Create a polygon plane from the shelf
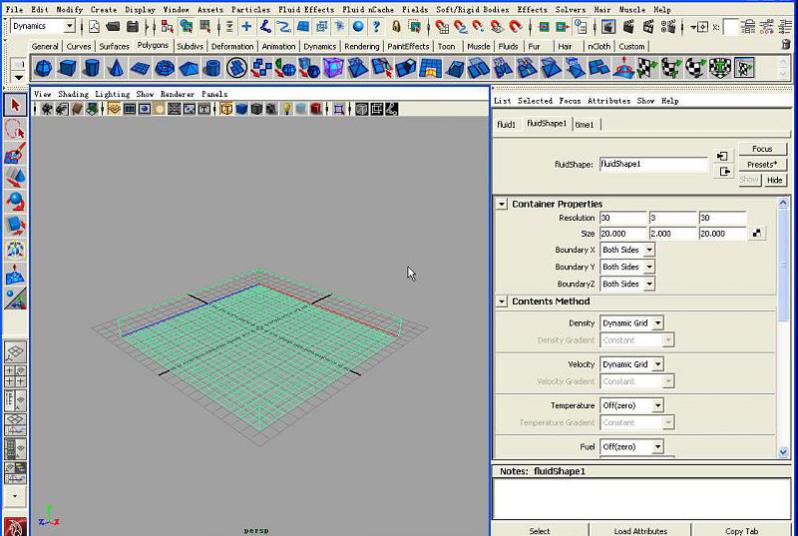The image size is (798, 536). coord(140,68)
